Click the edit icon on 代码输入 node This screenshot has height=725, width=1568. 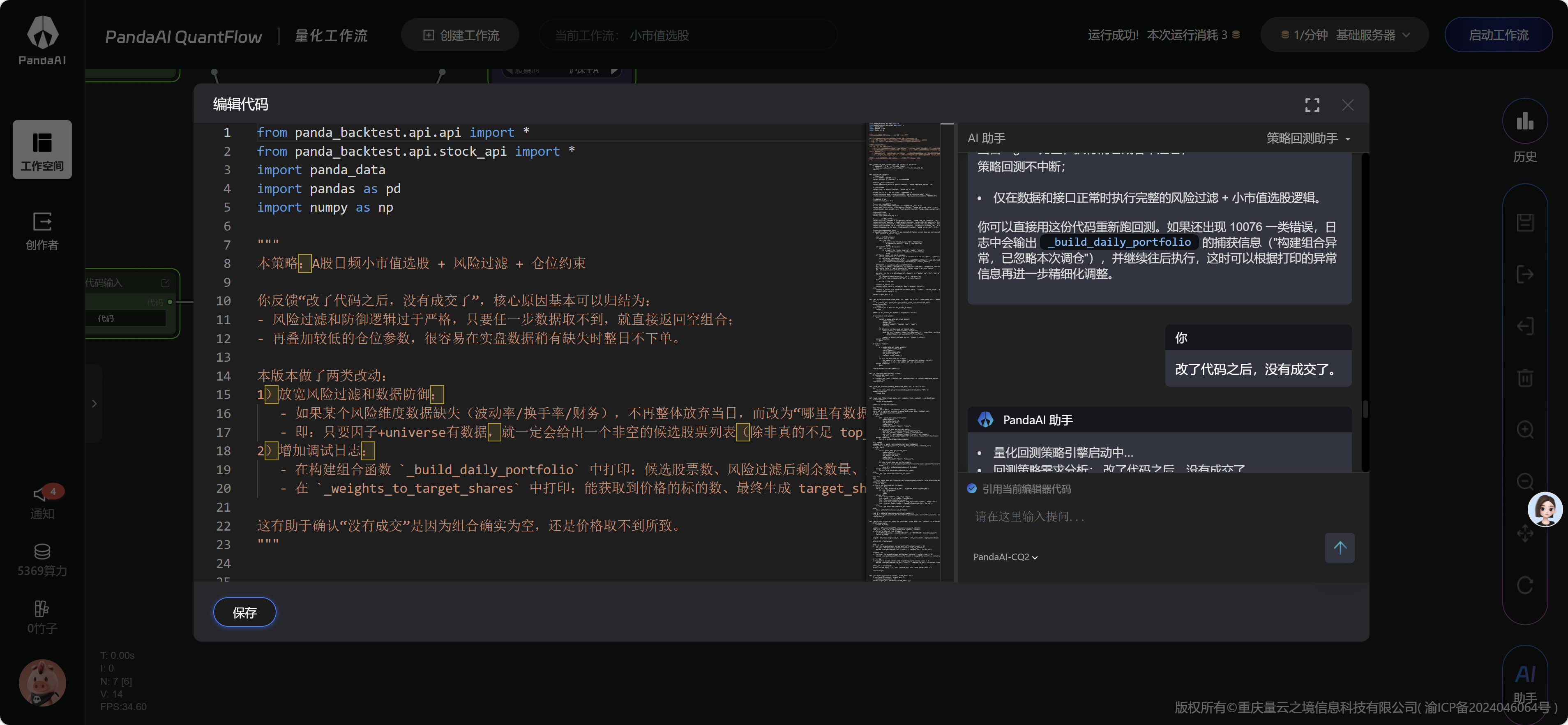coord(165,282)
